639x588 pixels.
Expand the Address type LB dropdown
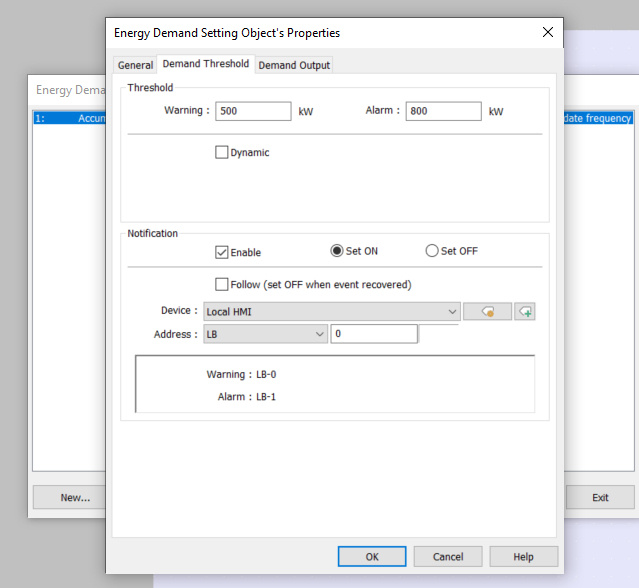(x=266, y=334)
